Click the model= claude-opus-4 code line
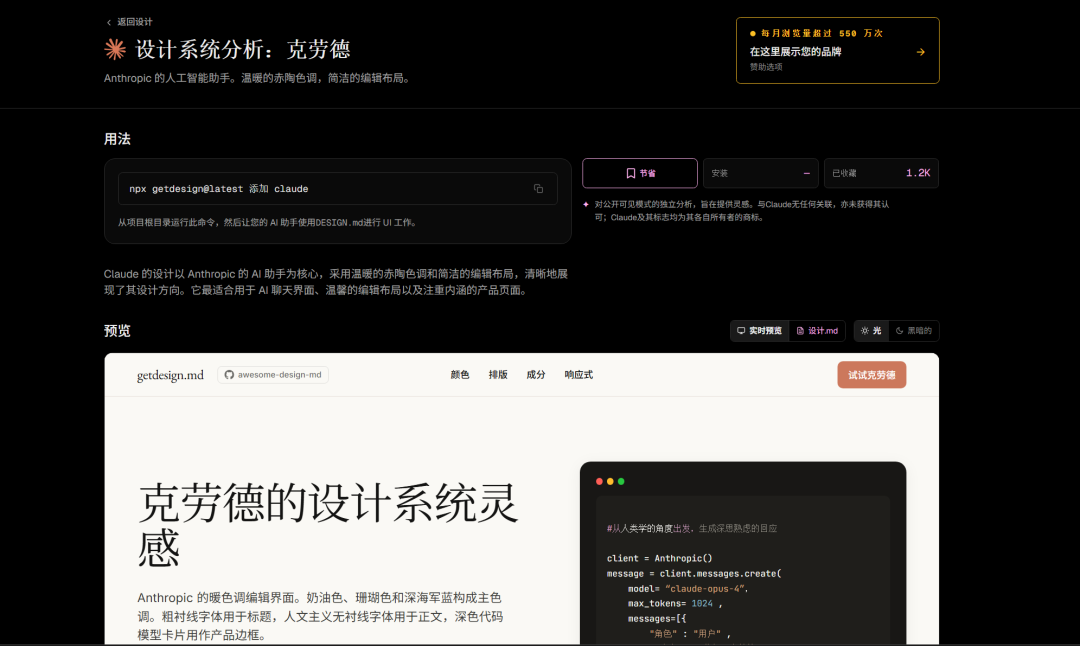1080x646 pixels. (687, 589)
